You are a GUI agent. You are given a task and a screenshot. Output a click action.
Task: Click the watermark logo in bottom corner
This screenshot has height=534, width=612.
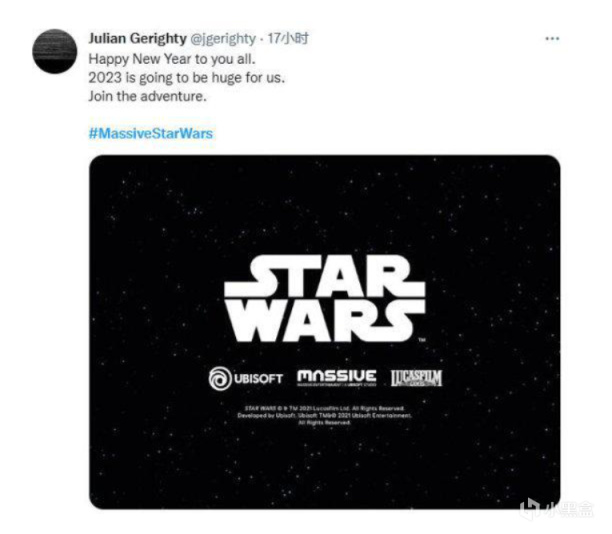point(530,508)
